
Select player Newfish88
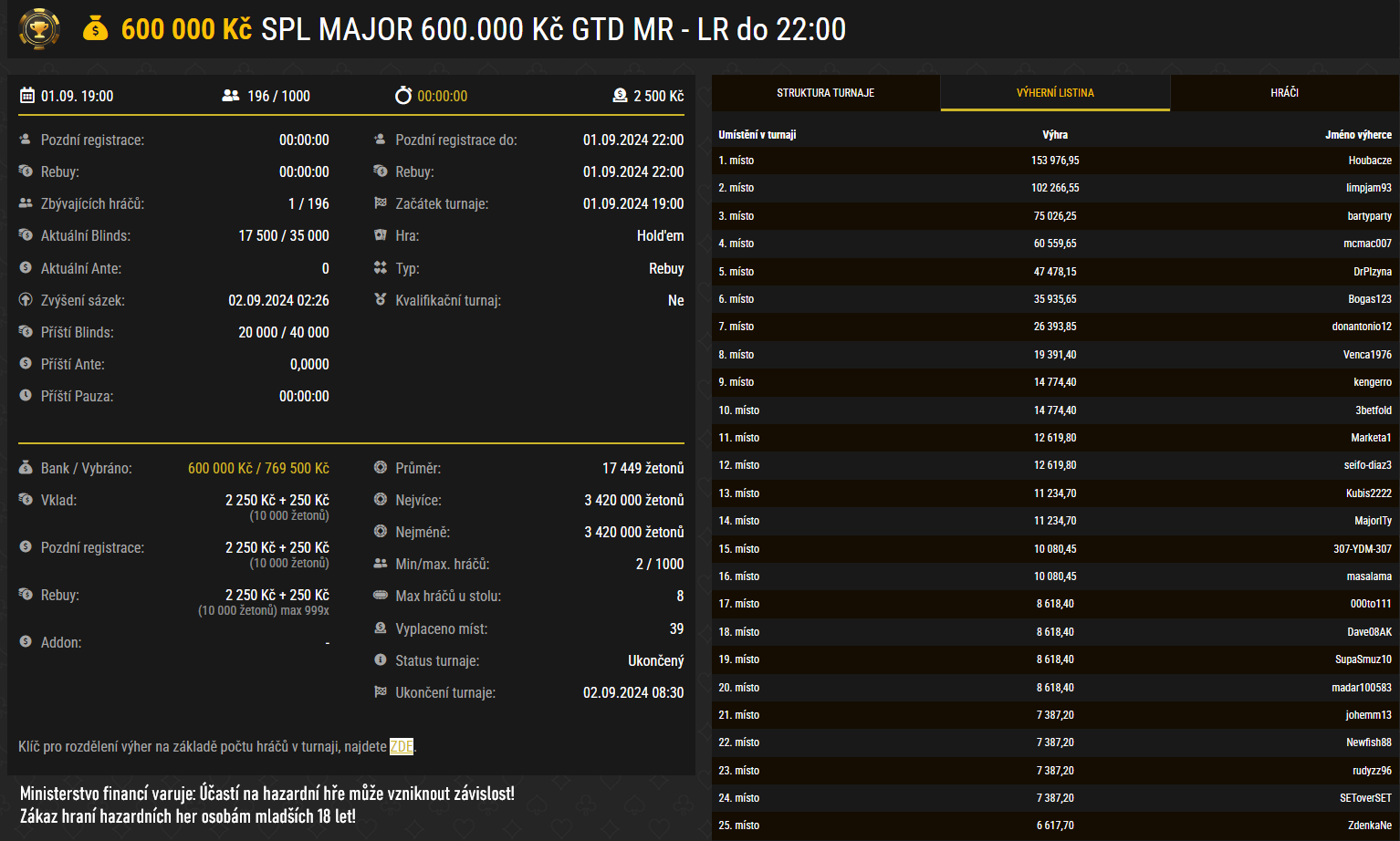point(1369,742)
